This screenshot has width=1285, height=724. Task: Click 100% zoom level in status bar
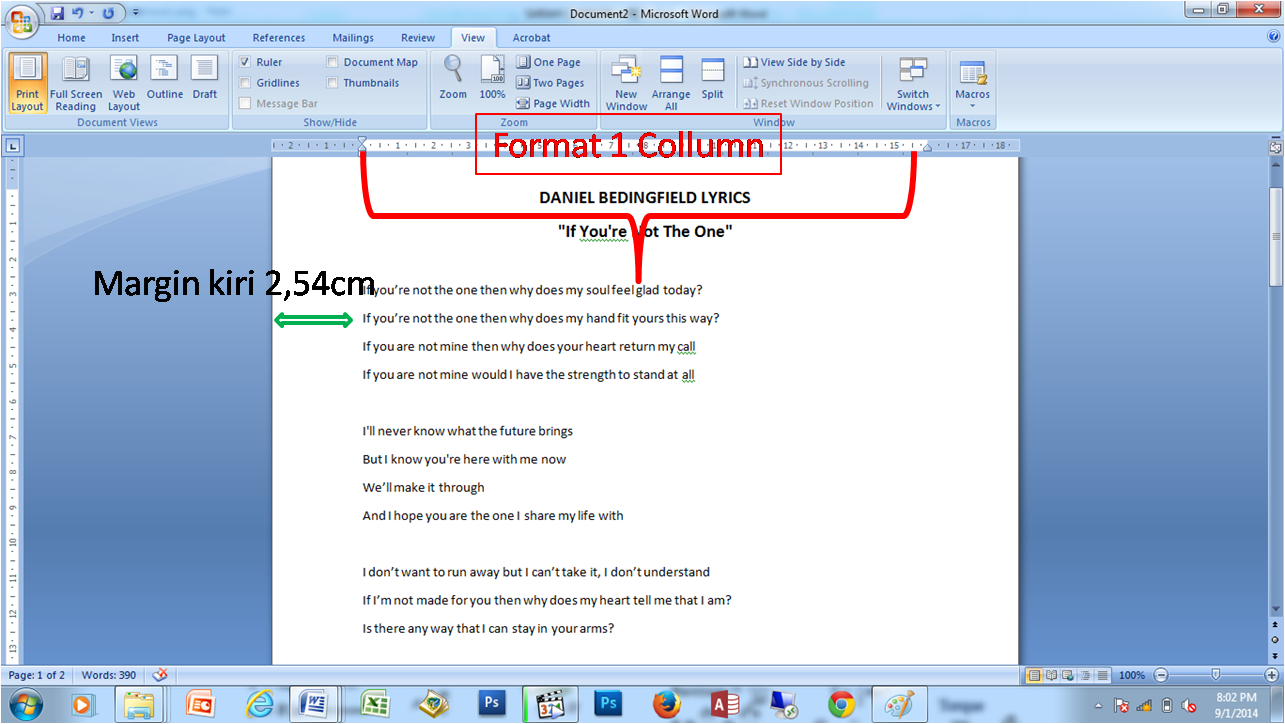tap(1132, 675)
